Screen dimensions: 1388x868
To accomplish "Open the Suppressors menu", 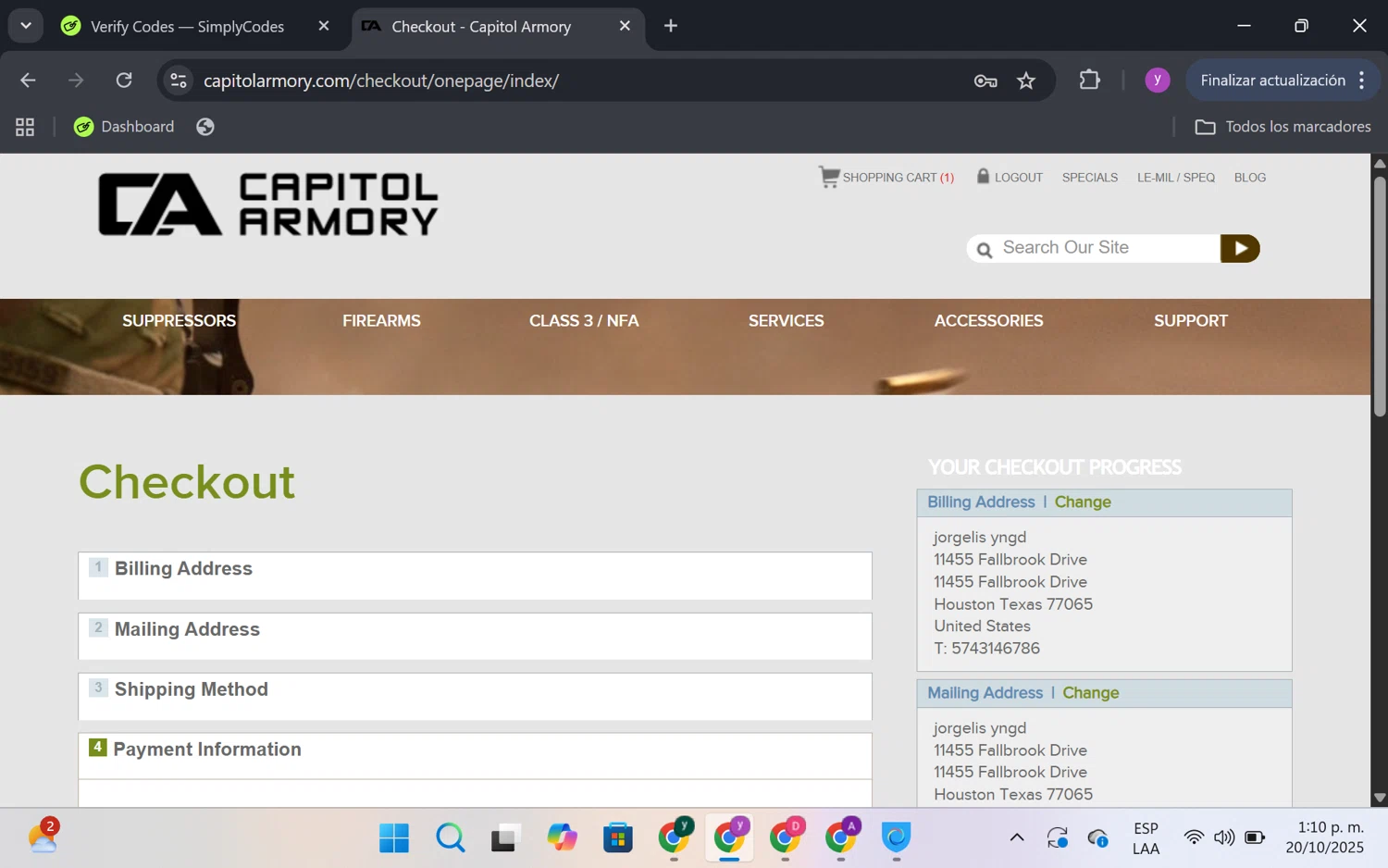I will [179, 321].
